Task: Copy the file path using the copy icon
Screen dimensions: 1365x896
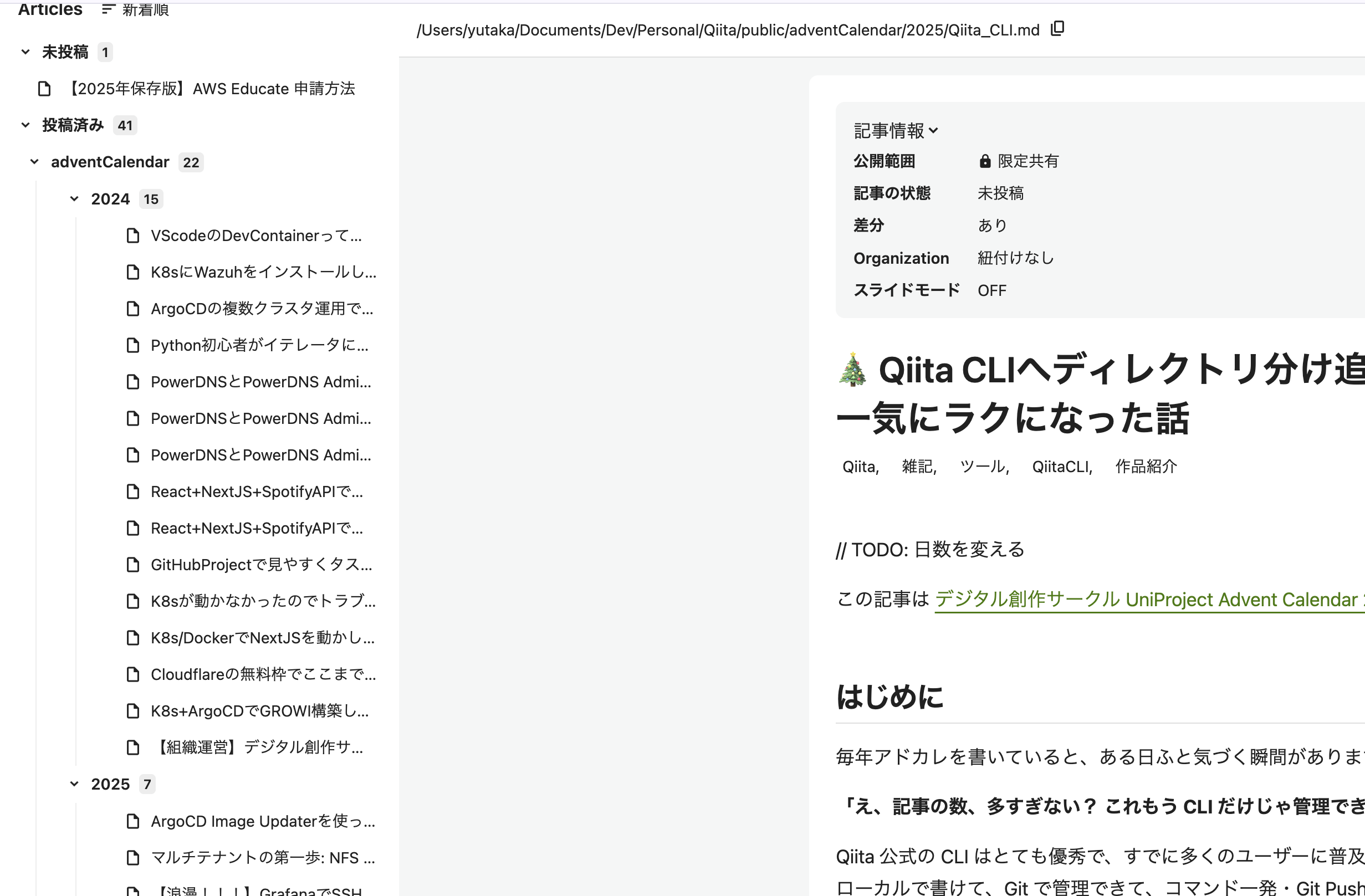Action: tap(1057, 28)
